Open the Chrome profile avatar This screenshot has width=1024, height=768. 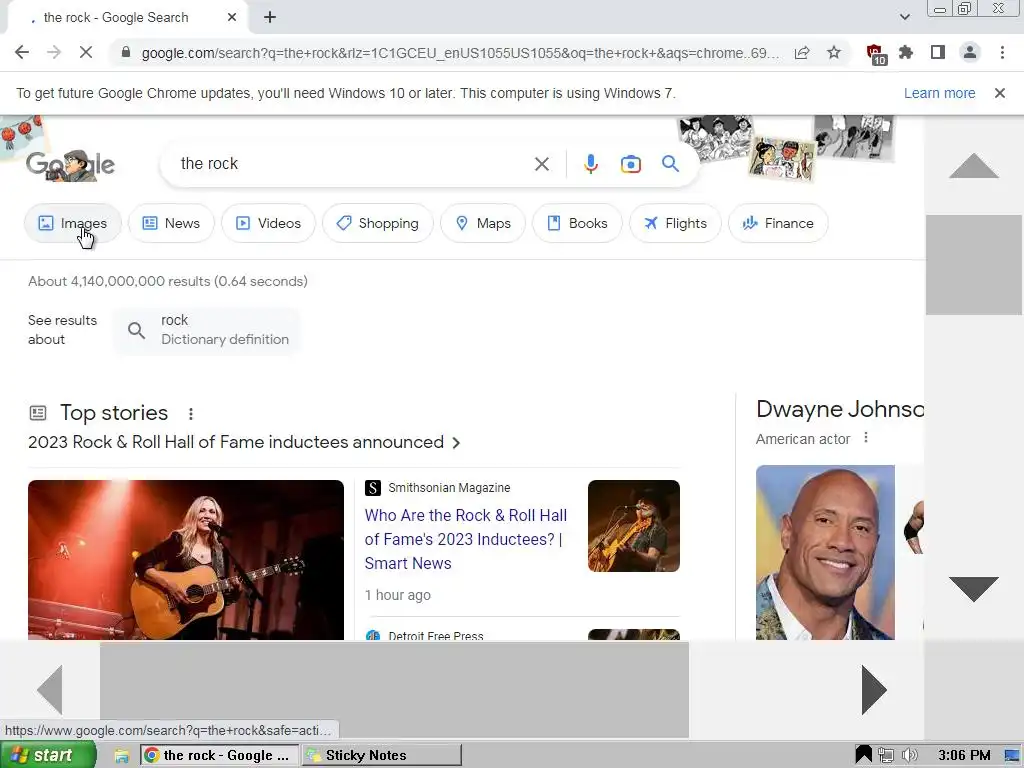click(x=970, y=52)
